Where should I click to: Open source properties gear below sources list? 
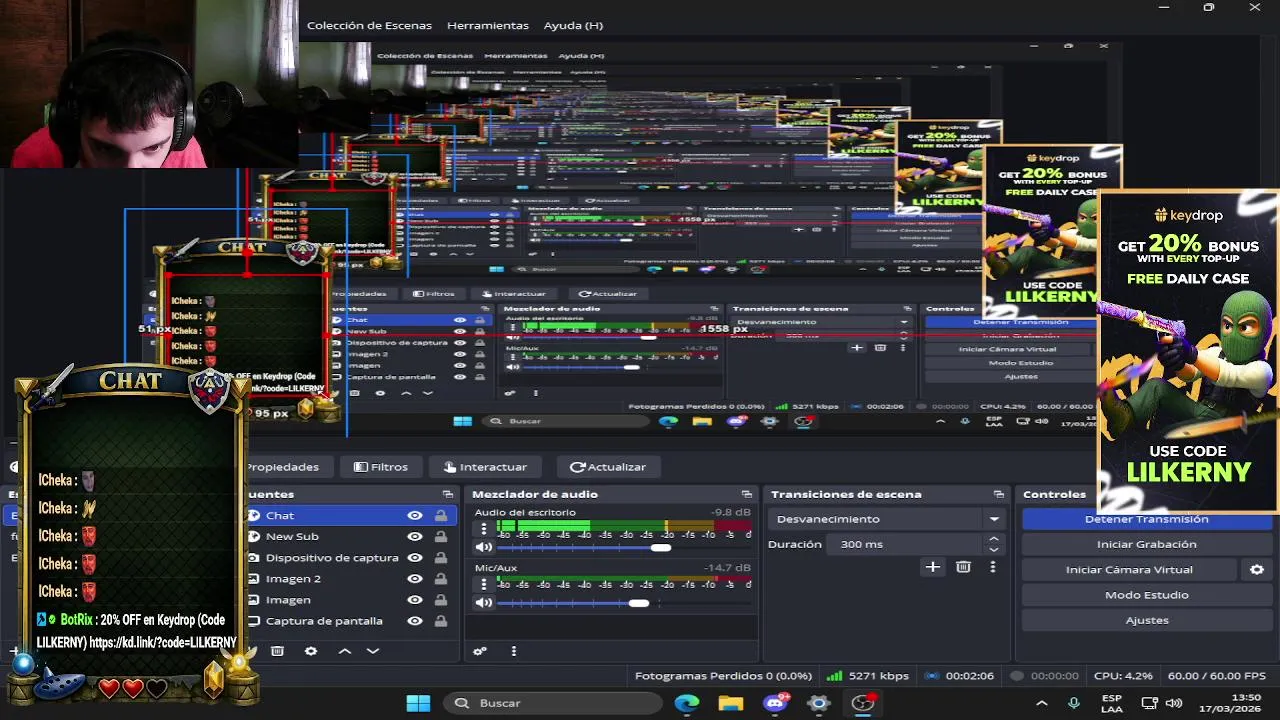point(311,651)
